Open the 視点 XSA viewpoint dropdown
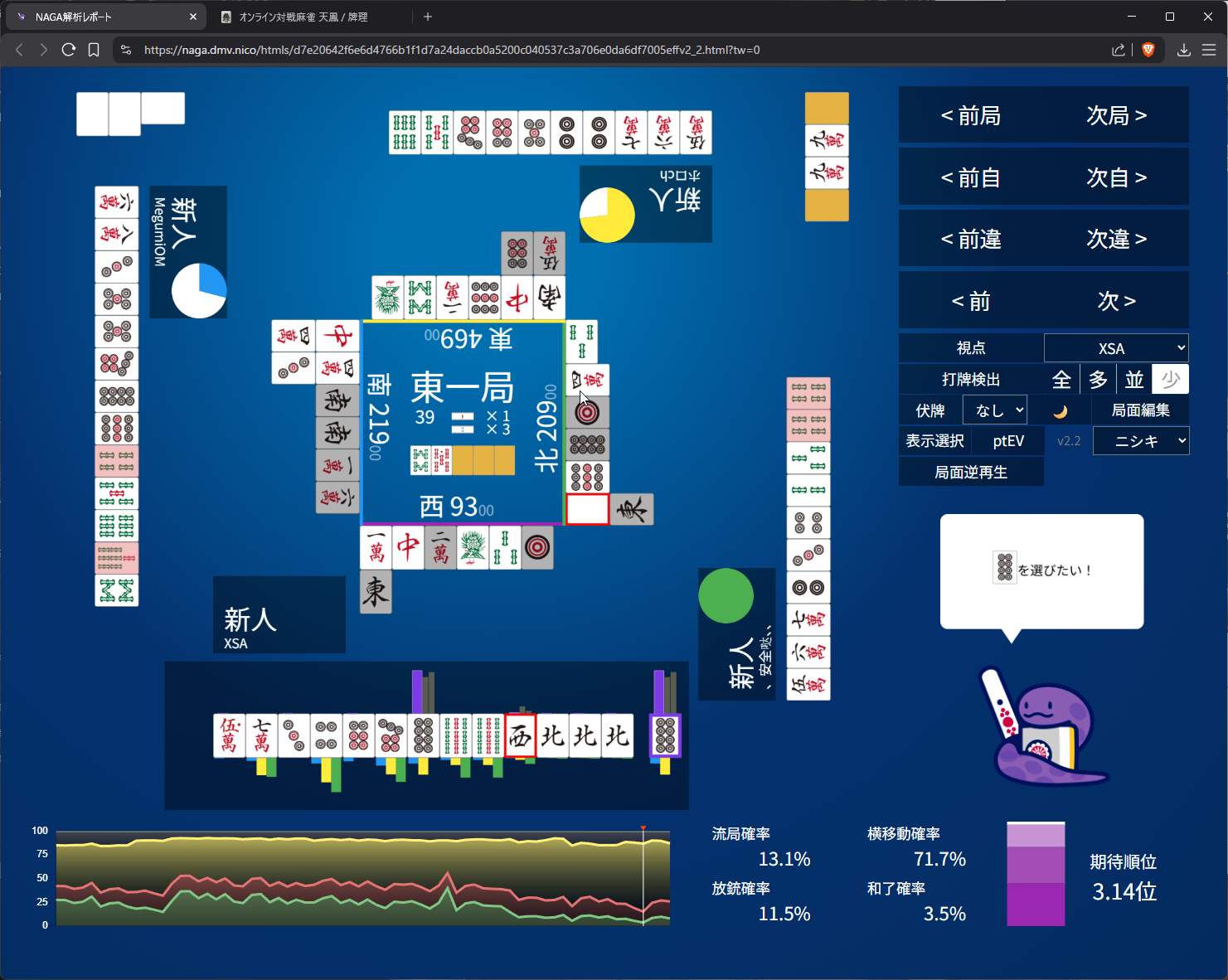This screenshot has width=1228, height=980. 1115,348
